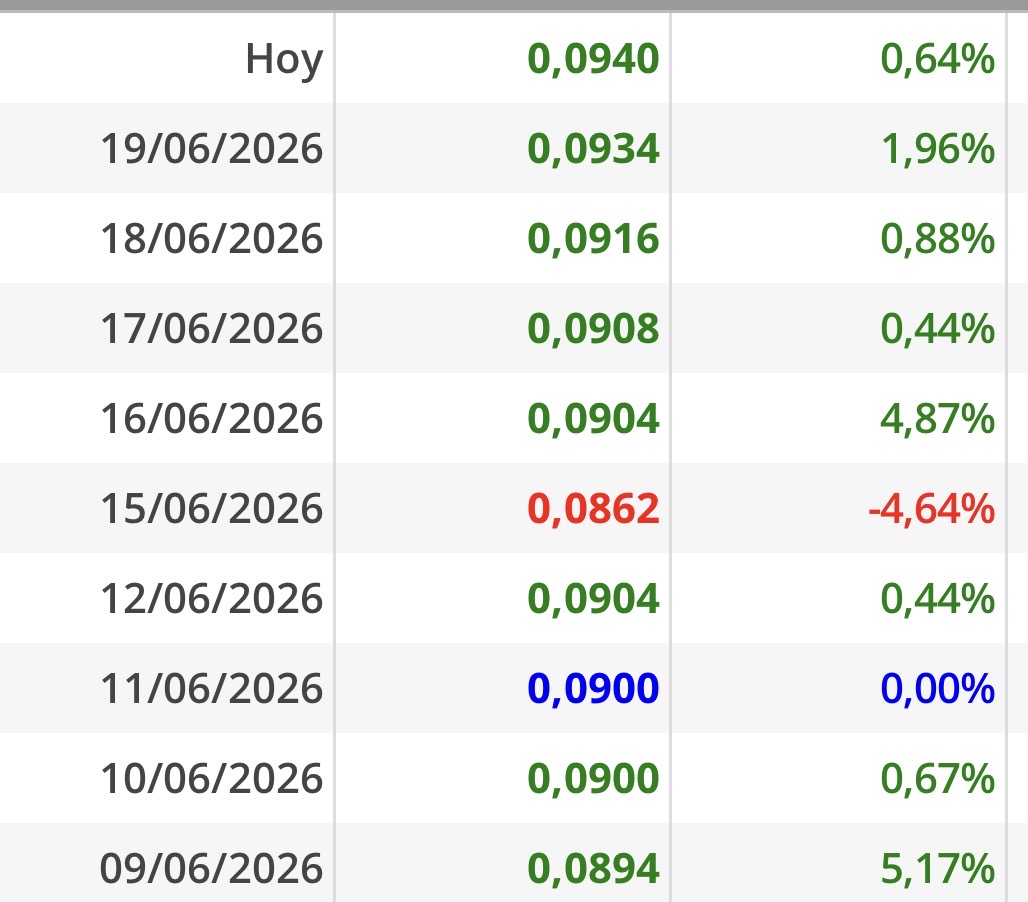Click the red -4,64% change value
Image resolution: width=1028 pixels, height=902 pixels.
pos(932,508)
